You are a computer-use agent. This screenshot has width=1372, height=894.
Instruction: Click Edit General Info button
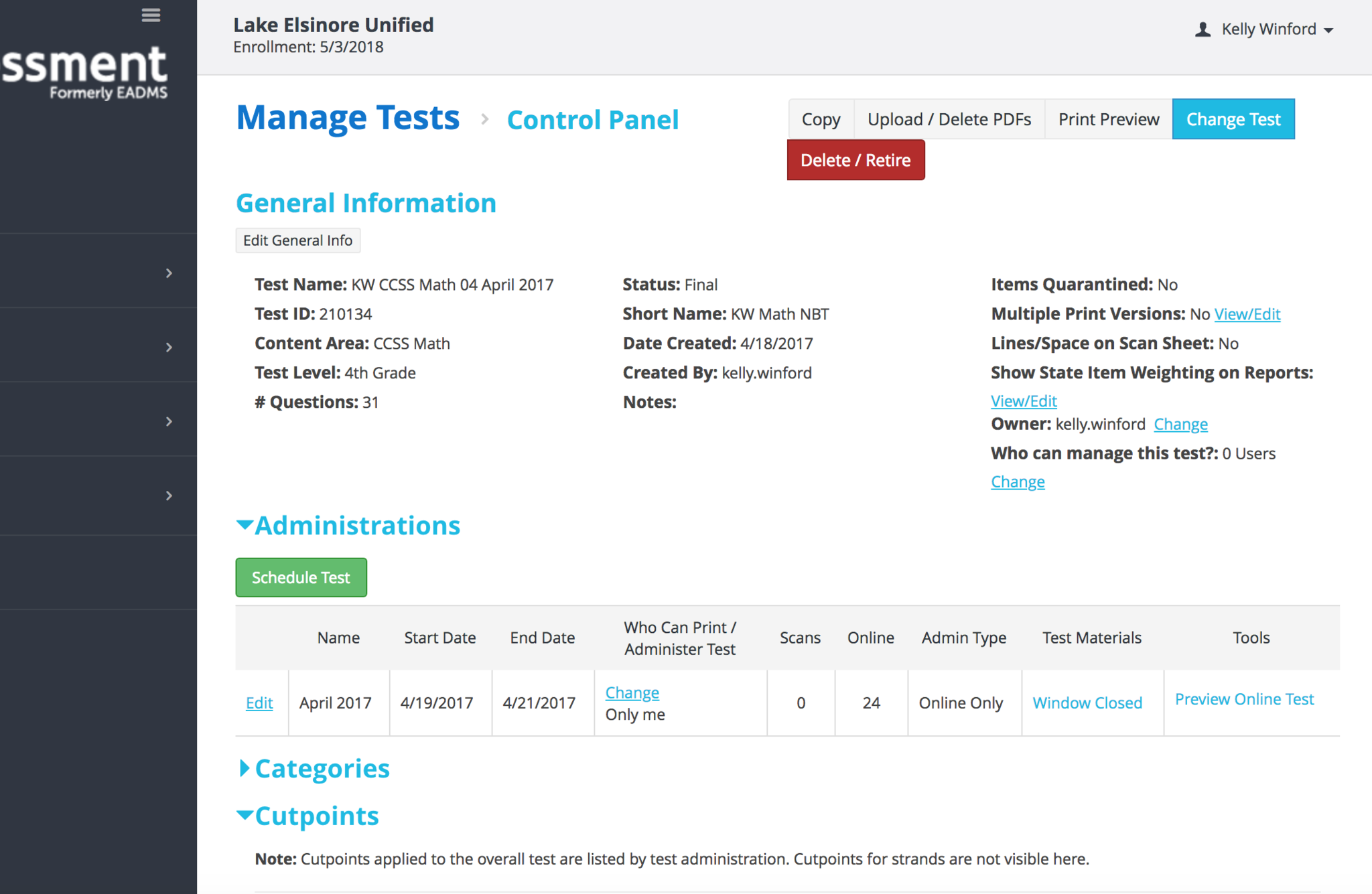pos(297,240)
